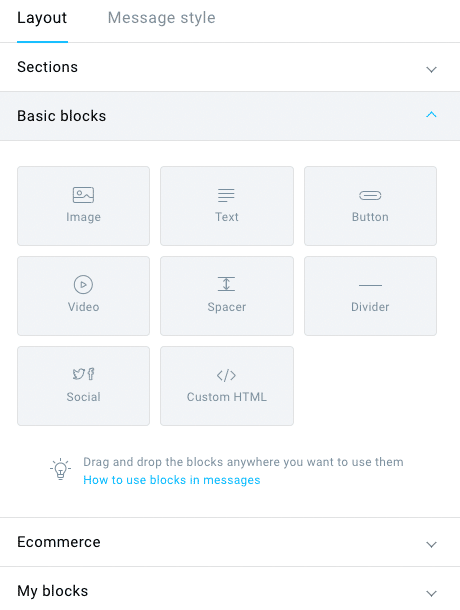Collapse the Basic blocks chevron
460x610 pixels.
click(x=431, y=114)
